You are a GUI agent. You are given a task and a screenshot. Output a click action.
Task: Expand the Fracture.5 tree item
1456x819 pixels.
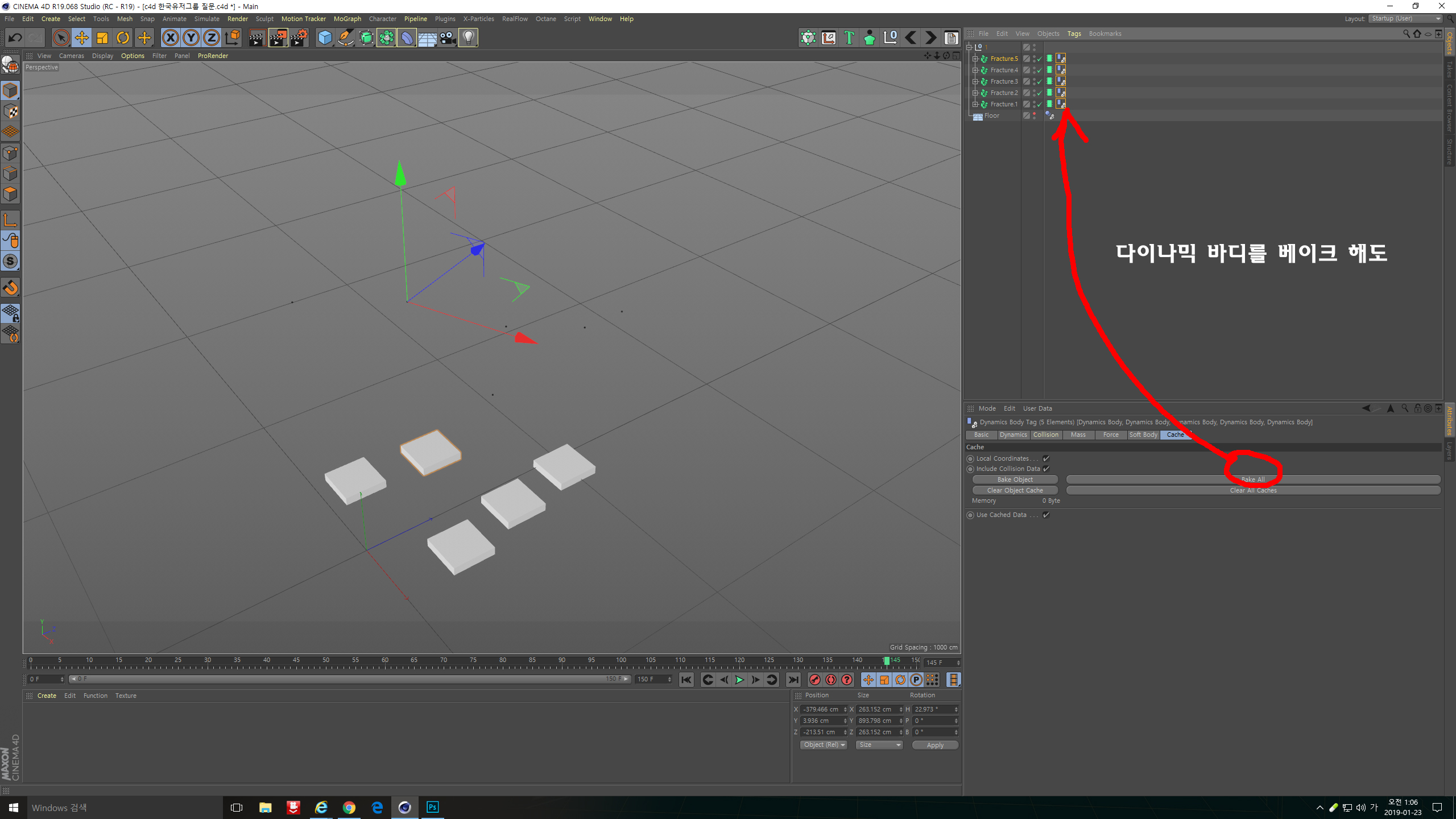coord(975,59)
